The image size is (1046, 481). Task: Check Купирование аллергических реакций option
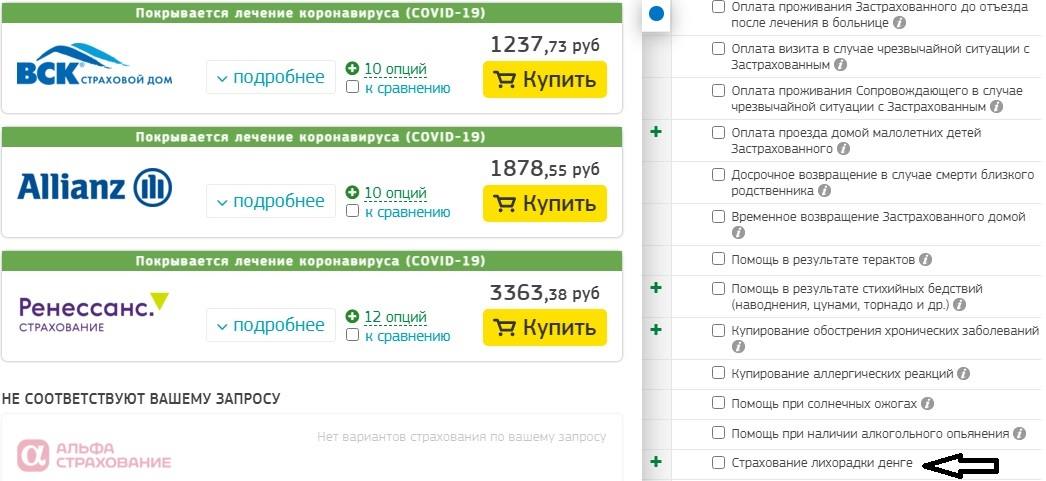click(x=718, y=373)
